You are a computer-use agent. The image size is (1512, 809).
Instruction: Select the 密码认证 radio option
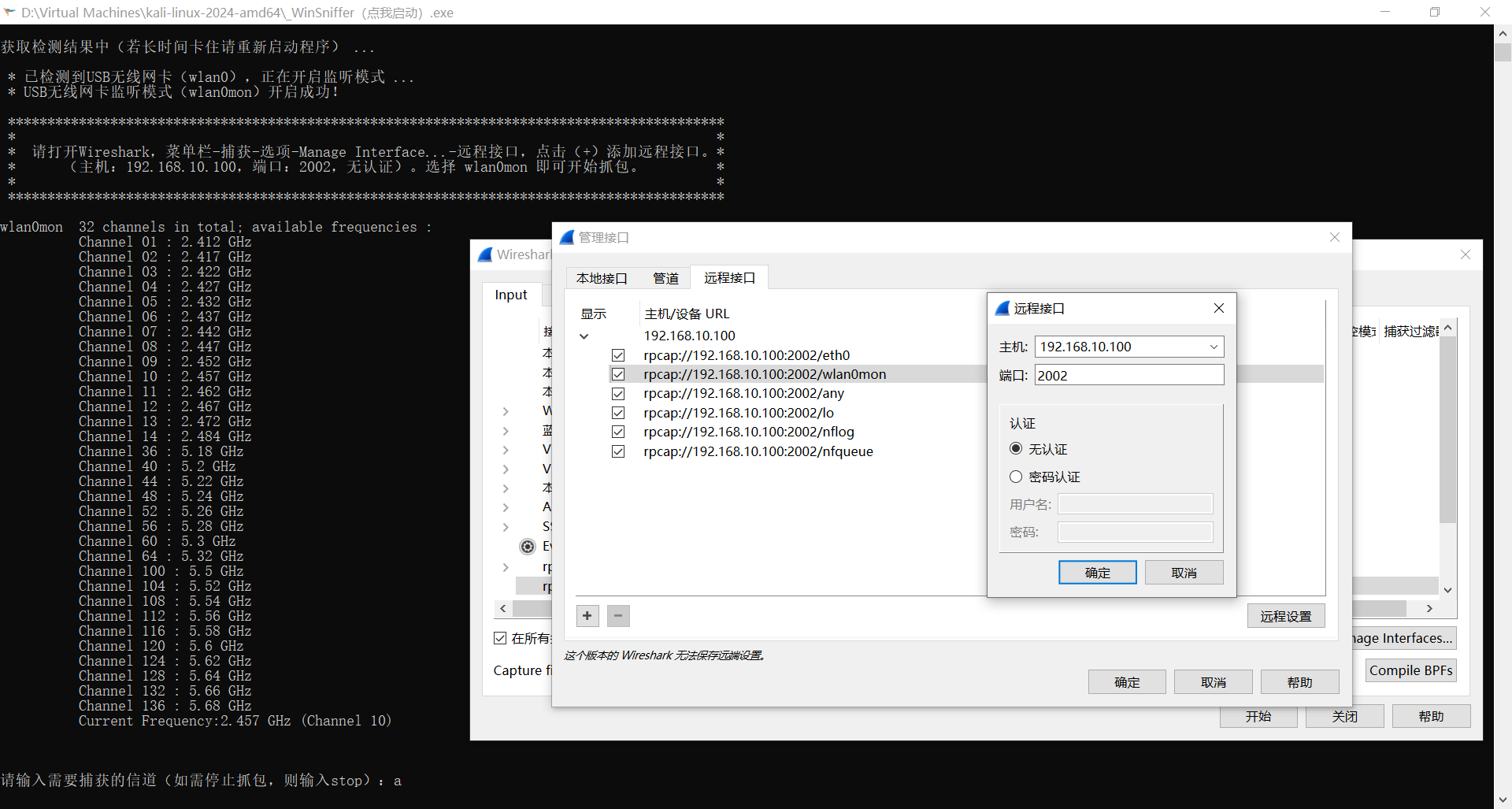[x=1016, y=477]
